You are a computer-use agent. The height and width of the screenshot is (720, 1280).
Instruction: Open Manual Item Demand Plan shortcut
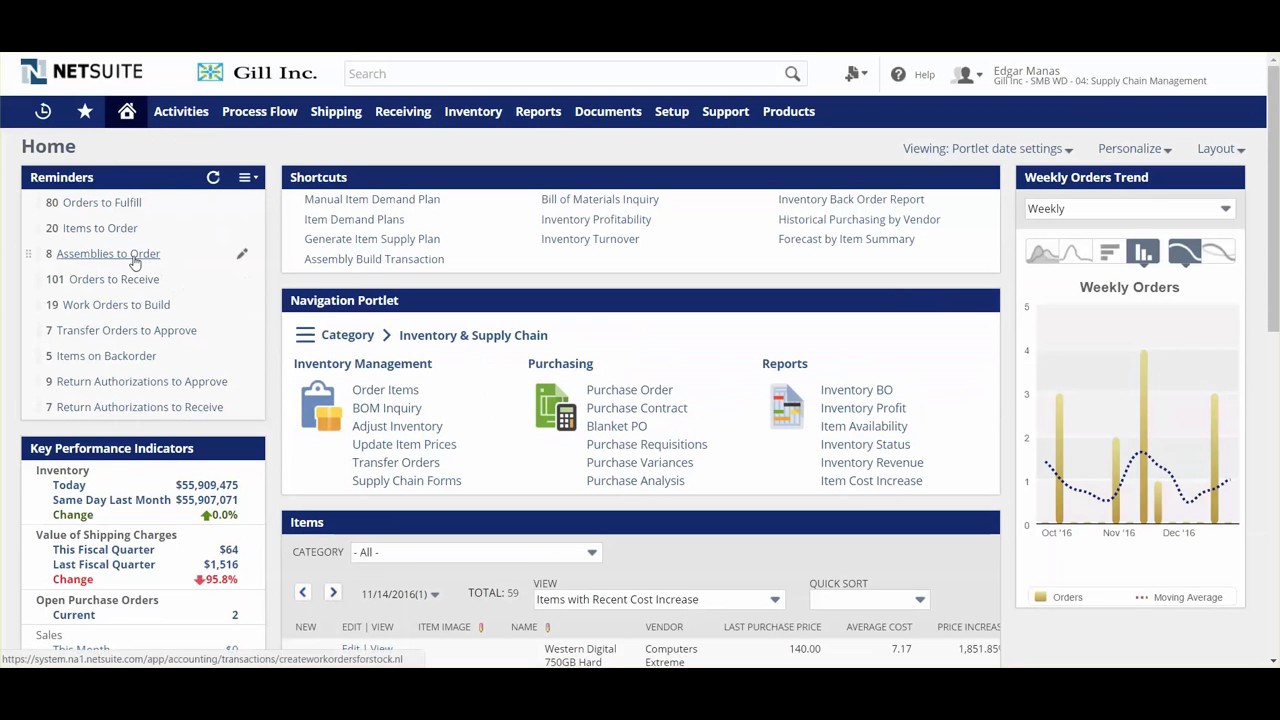(372, 199)
